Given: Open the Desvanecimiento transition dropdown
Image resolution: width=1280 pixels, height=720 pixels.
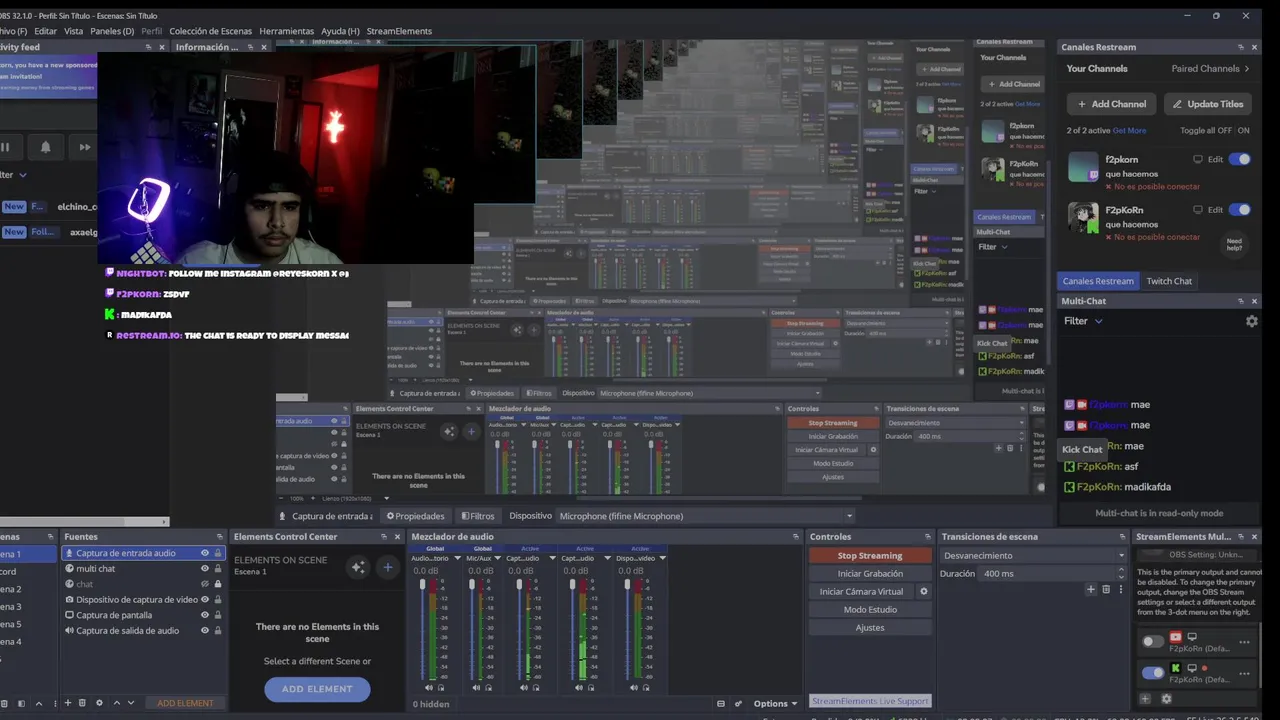Looking at the screenshot, I should 1032,556.
